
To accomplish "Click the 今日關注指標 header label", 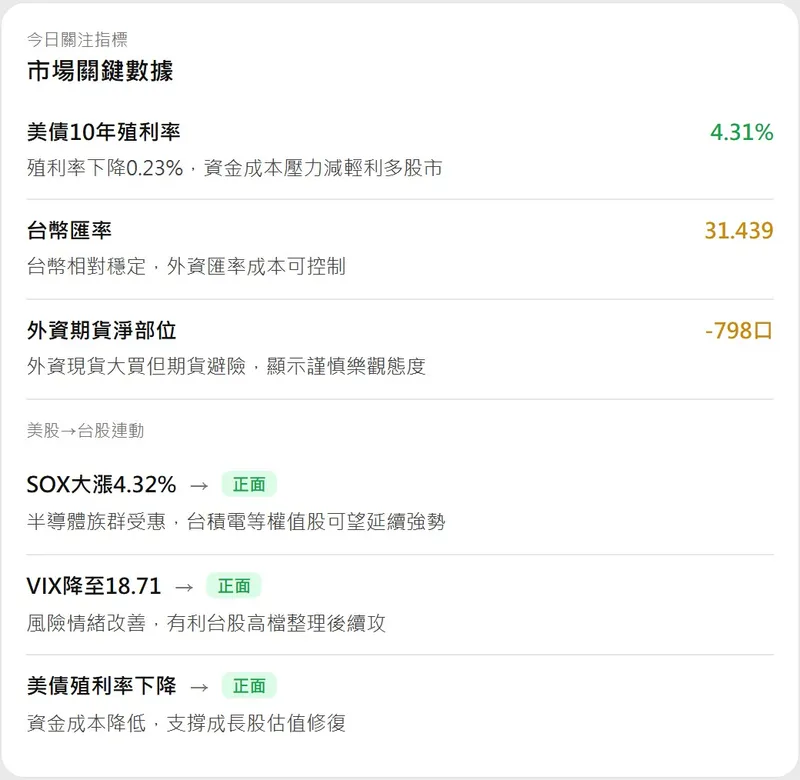I will 77,40.
